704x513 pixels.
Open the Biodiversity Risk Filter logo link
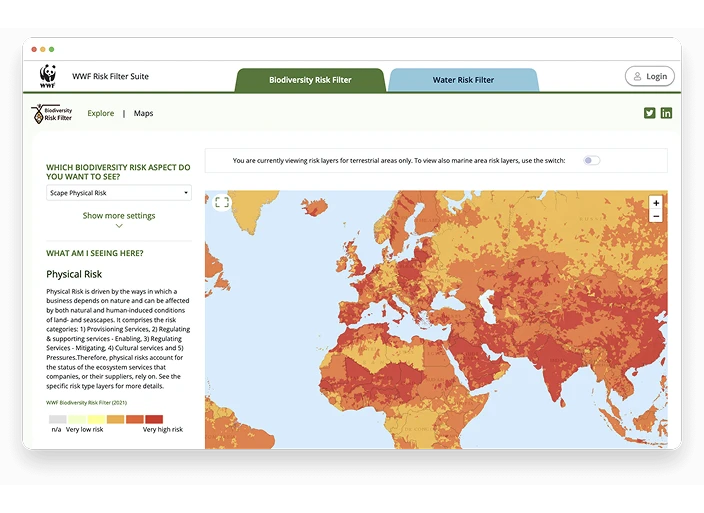pos(52,114)
